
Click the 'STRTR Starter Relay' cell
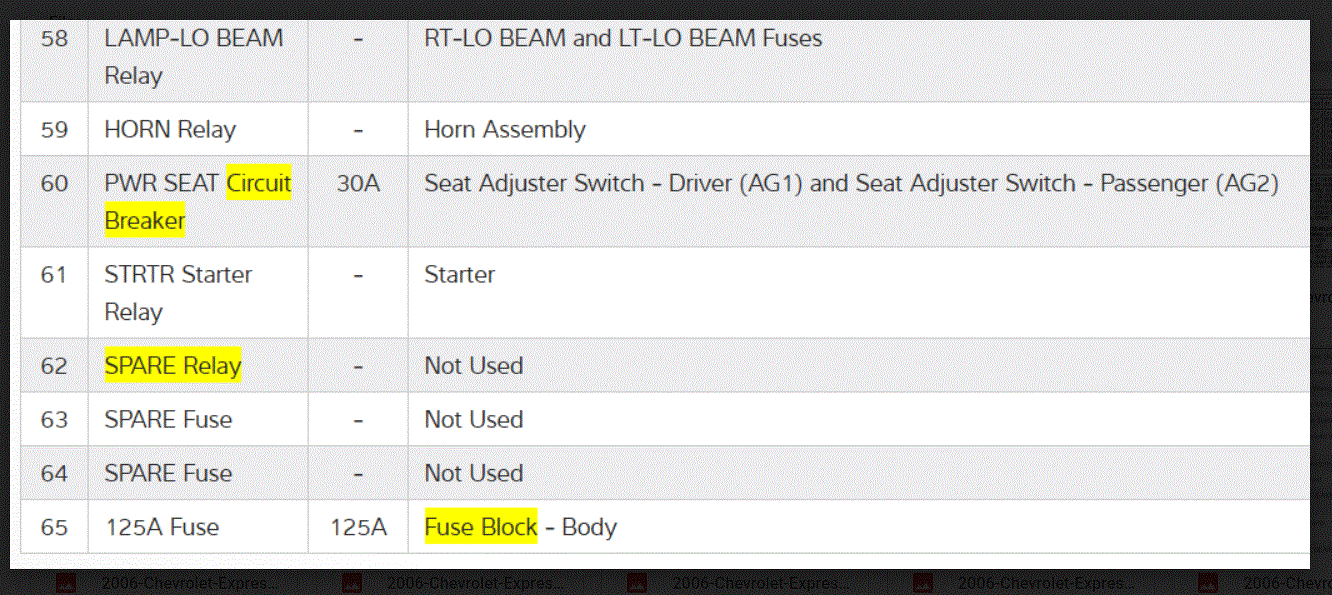pyautogui.click(x=178, y=292)
